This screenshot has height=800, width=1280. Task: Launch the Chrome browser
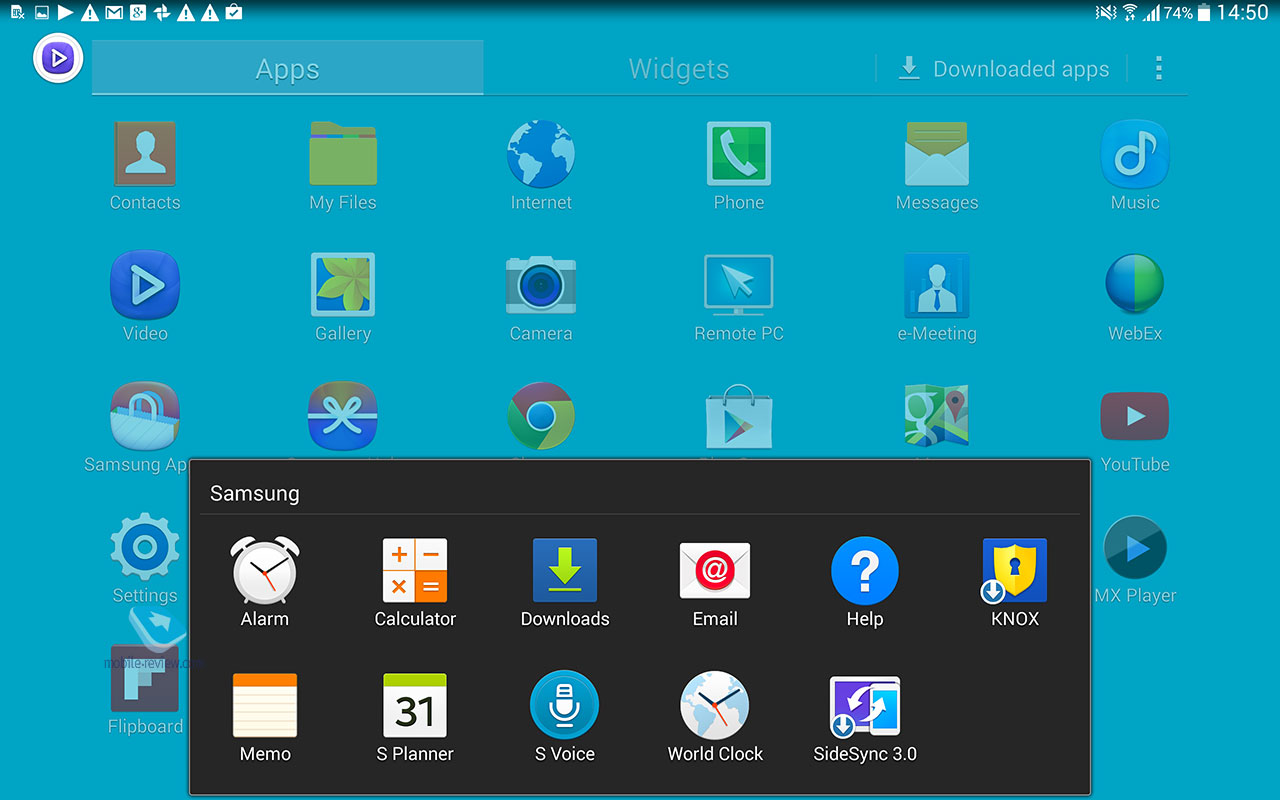(x=541, y=416)
